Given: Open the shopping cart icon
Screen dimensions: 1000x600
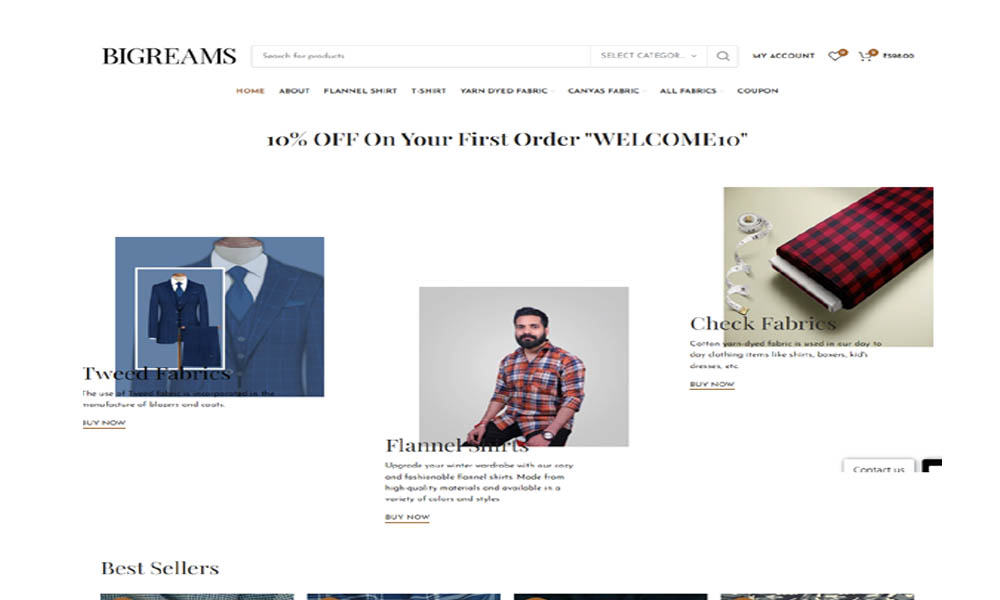Looking at the screenshot, I should pos(865,55).
